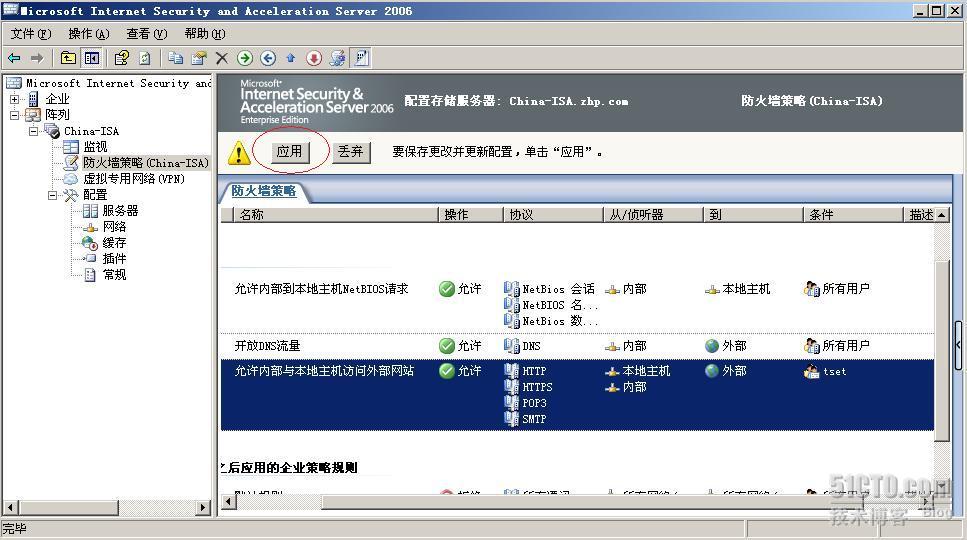This screenshot has height=540, width=967.
Task: Collapse the 配置 tree node
Action: point(52,195)
